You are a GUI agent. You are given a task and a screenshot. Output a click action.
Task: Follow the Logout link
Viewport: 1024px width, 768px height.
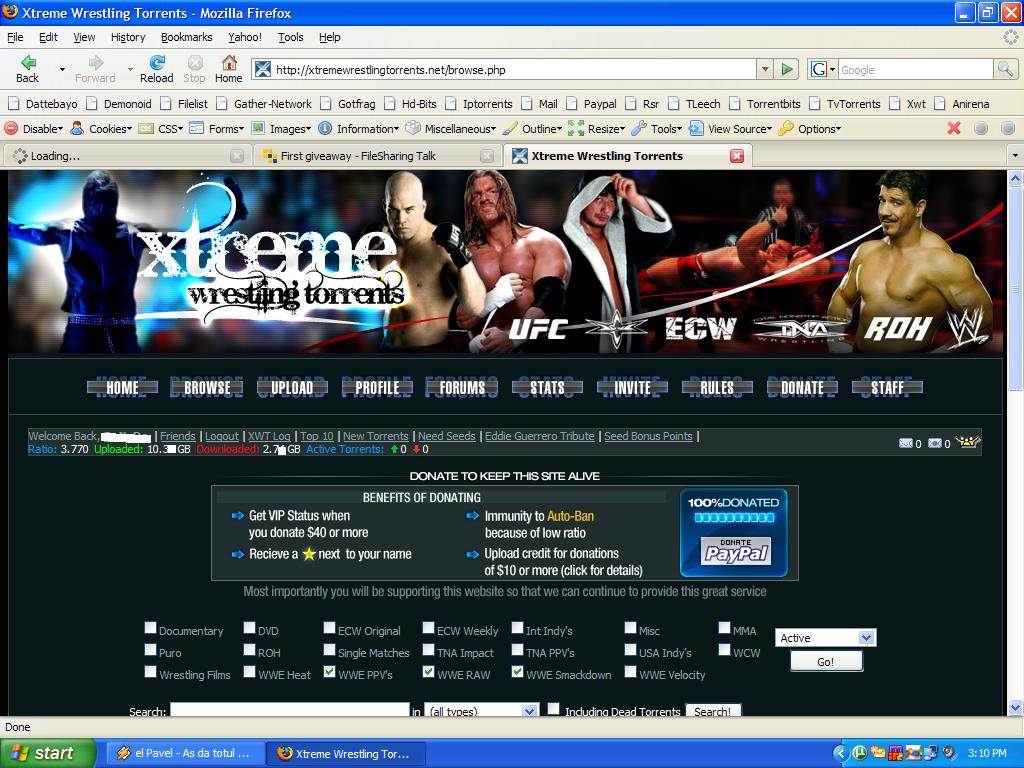(222, 436)
